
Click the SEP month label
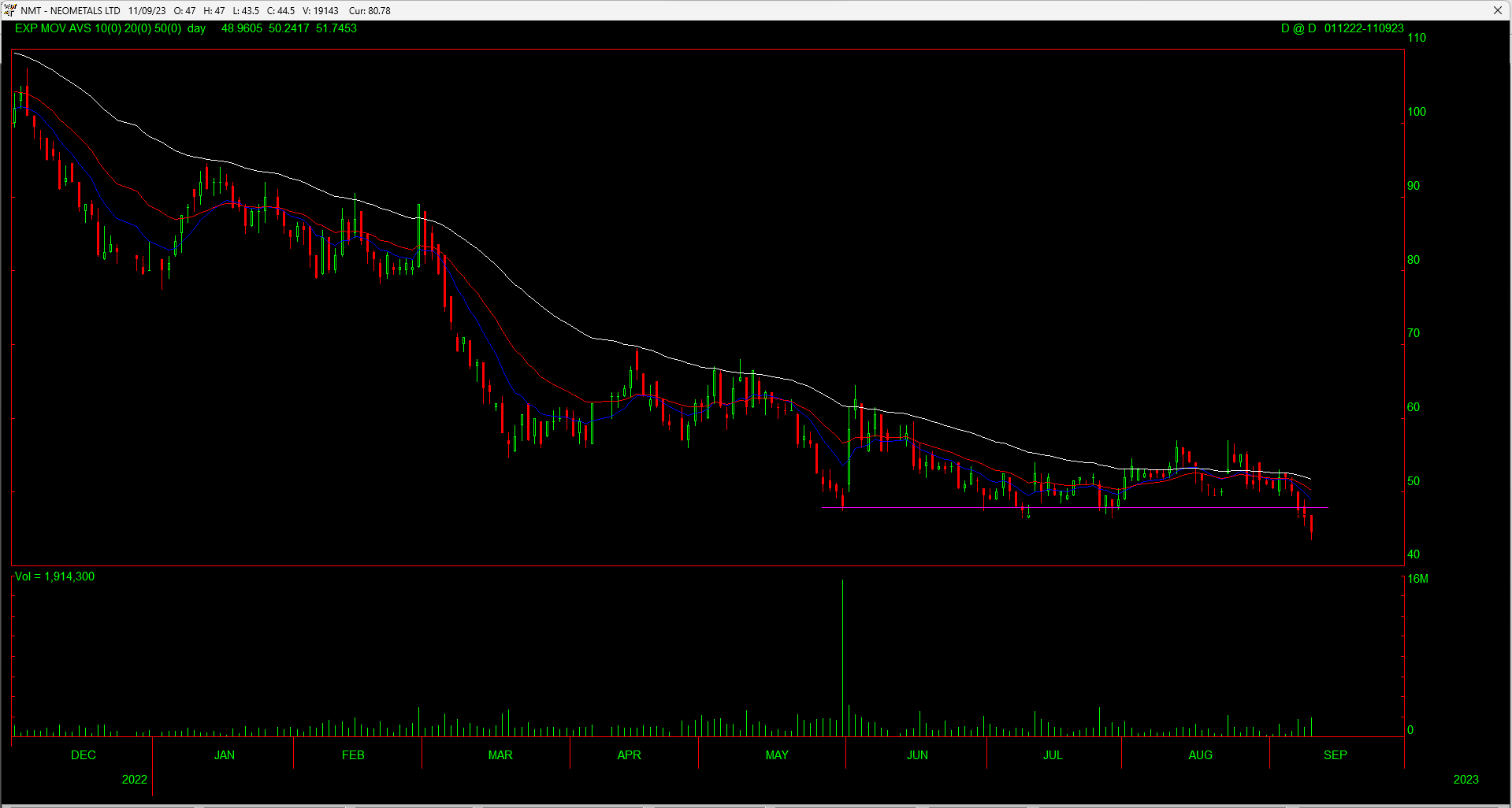click(1335, 755)
